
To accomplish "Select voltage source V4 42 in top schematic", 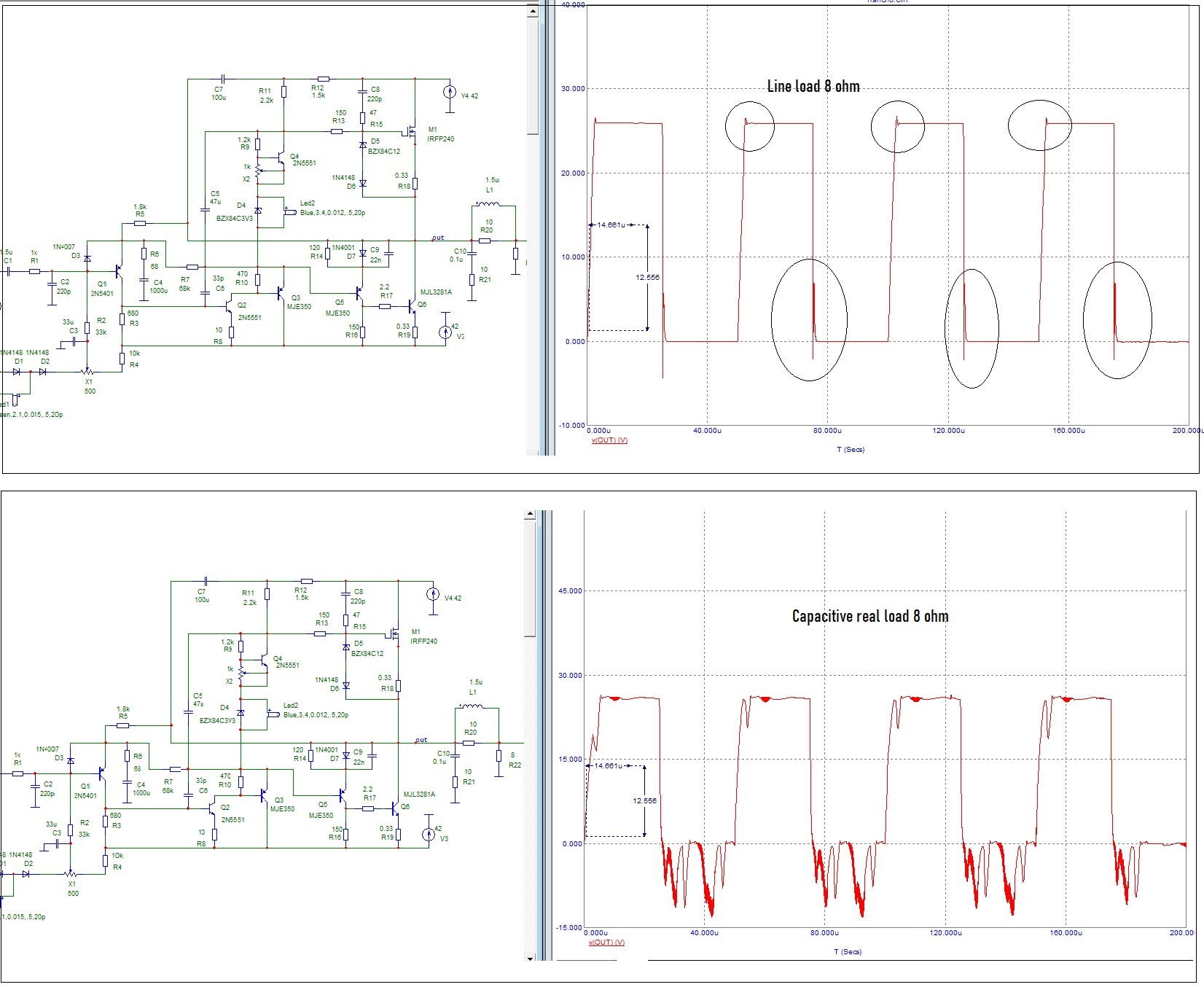I will click(x=450, y=92).
